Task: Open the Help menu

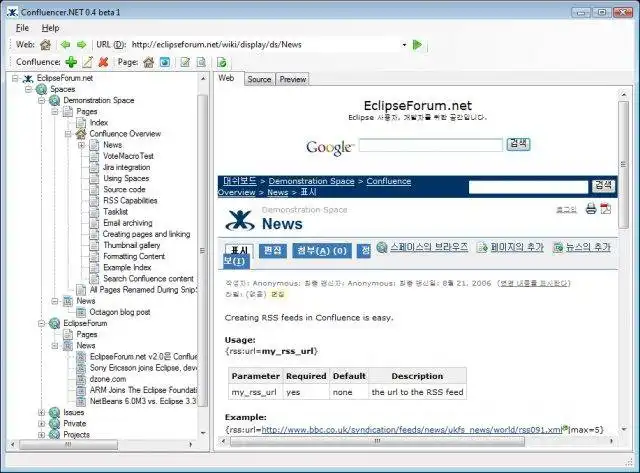Action: [x=51, y=28]
